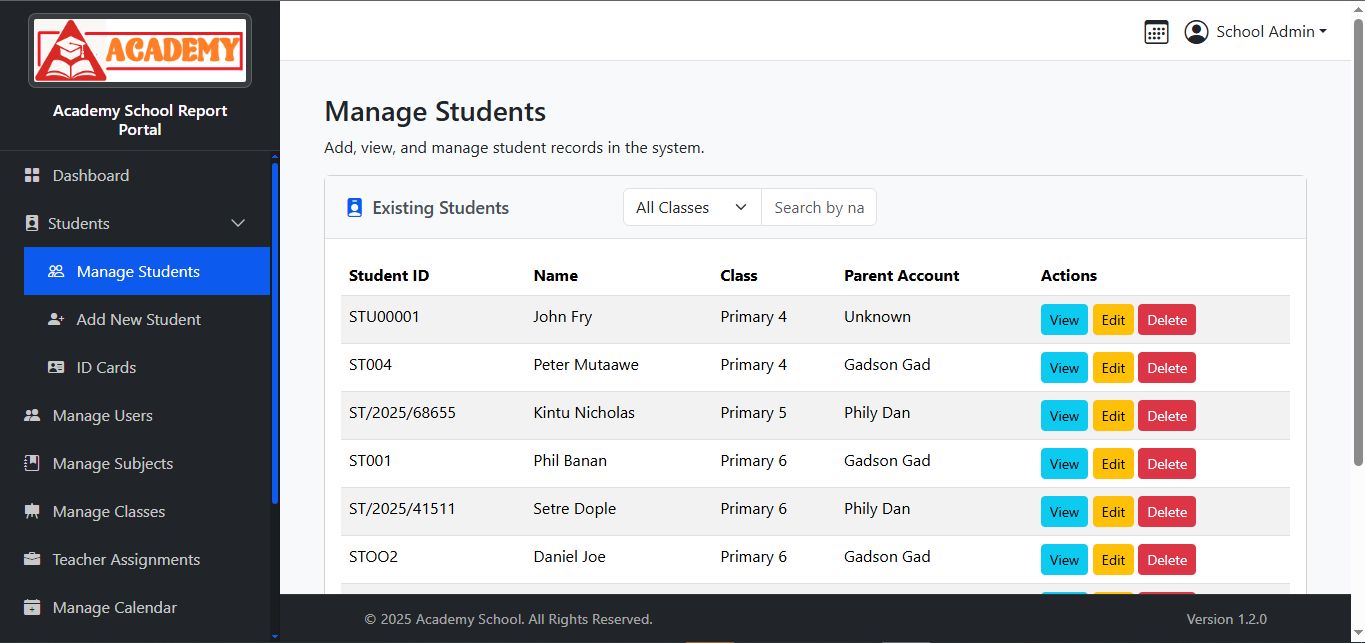Click the School Admin user avatar icon

1196,32
